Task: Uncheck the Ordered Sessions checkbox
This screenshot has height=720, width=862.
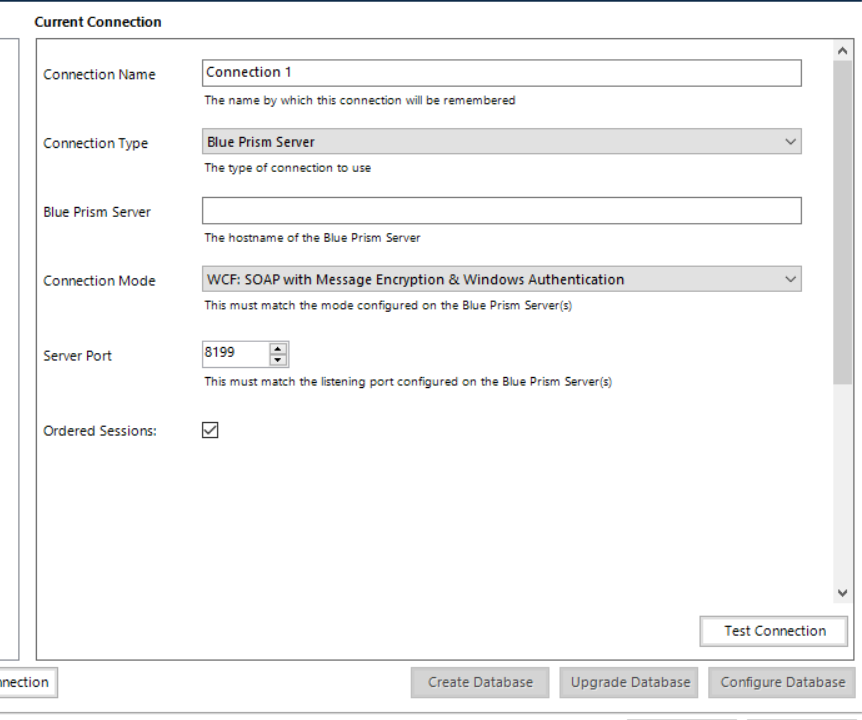Action: pyautogui.click(x=210, y=430)
